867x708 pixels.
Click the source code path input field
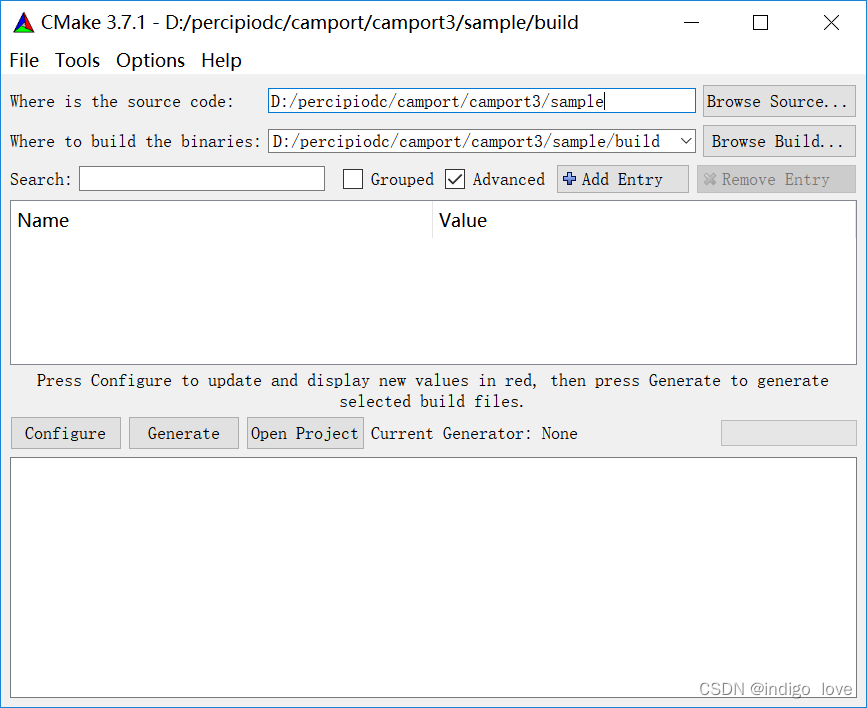coord(482,101)
